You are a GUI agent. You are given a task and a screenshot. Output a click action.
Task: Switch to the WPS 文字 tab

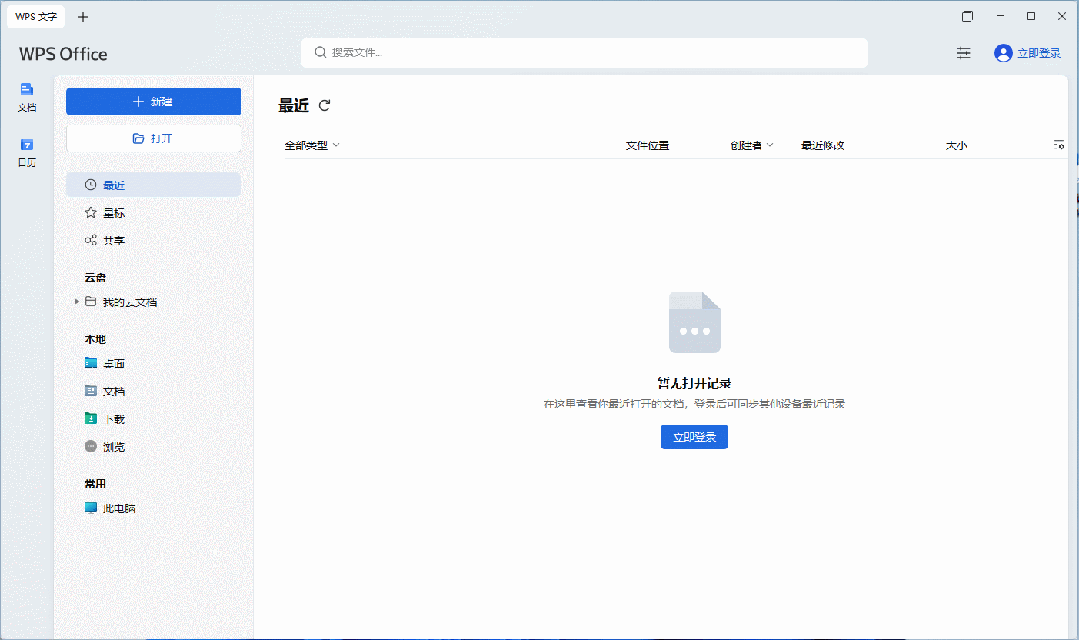click(36, 17)
